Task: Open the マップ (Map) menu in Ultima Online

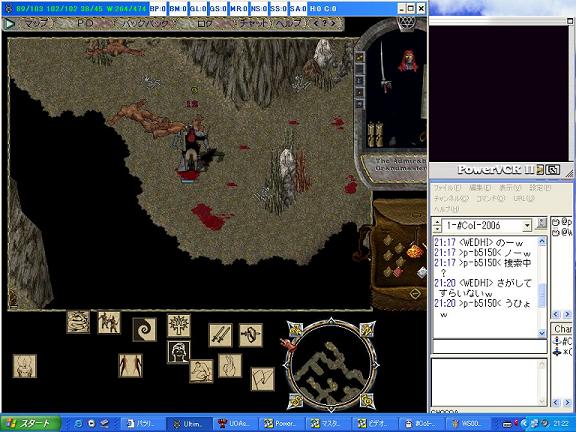Action: 36,24
